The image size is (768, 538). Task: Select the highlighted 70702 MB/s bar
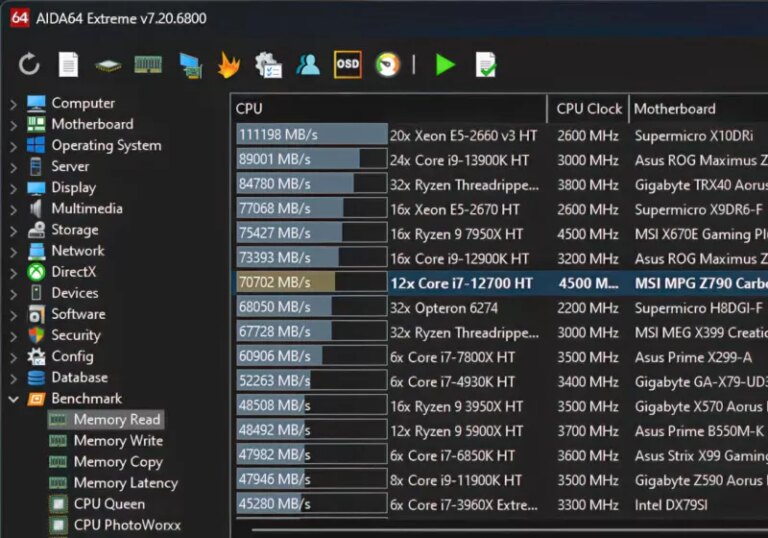(312, 282)
